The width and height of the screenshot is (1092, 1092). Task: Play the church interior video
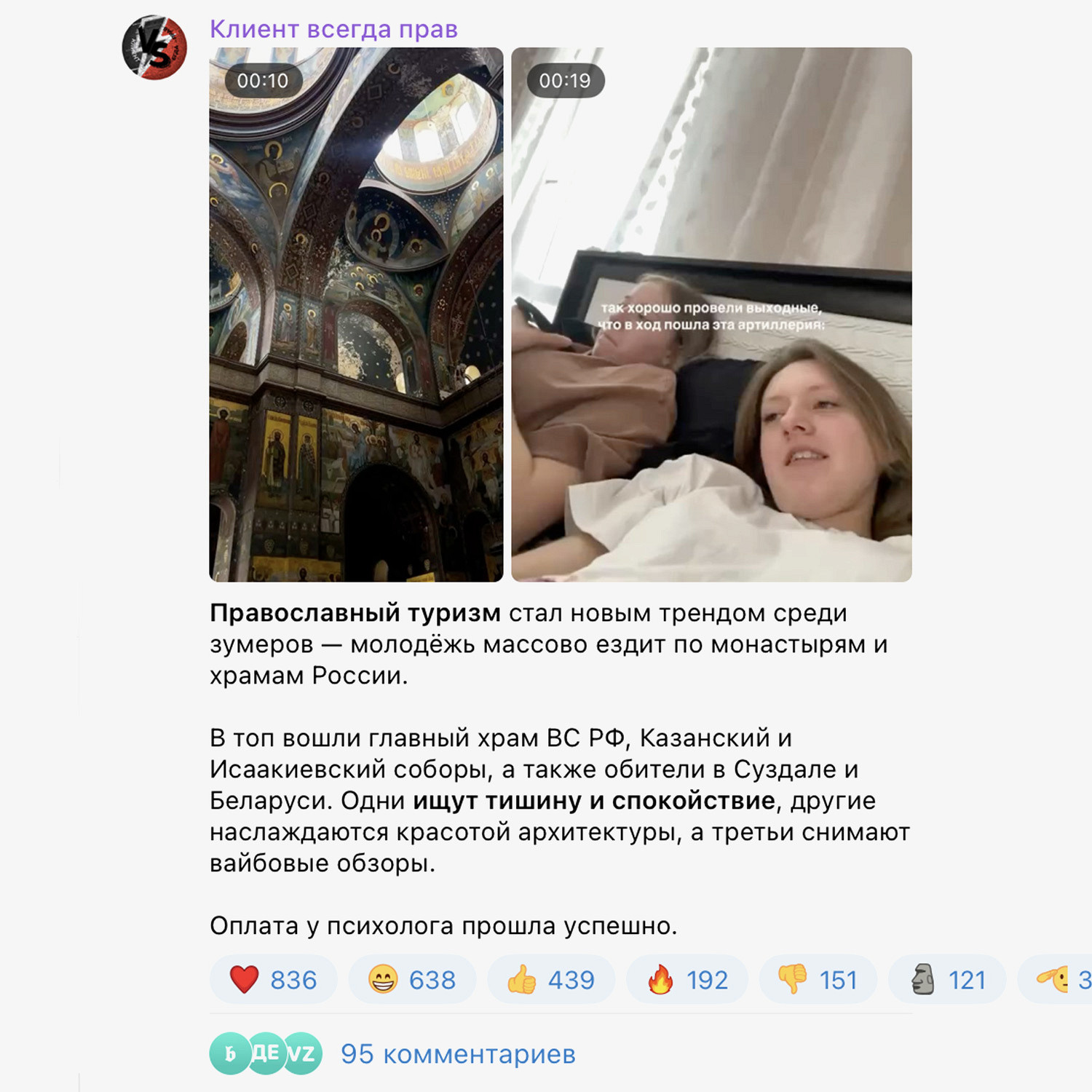356,314
